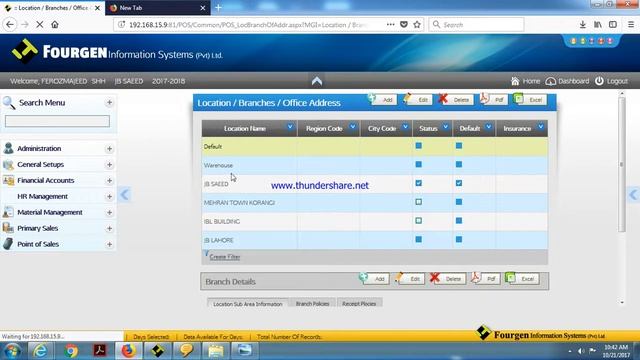
Task: Uncheck Default checkbox for JB SAEED row
Action: (459, 183)
